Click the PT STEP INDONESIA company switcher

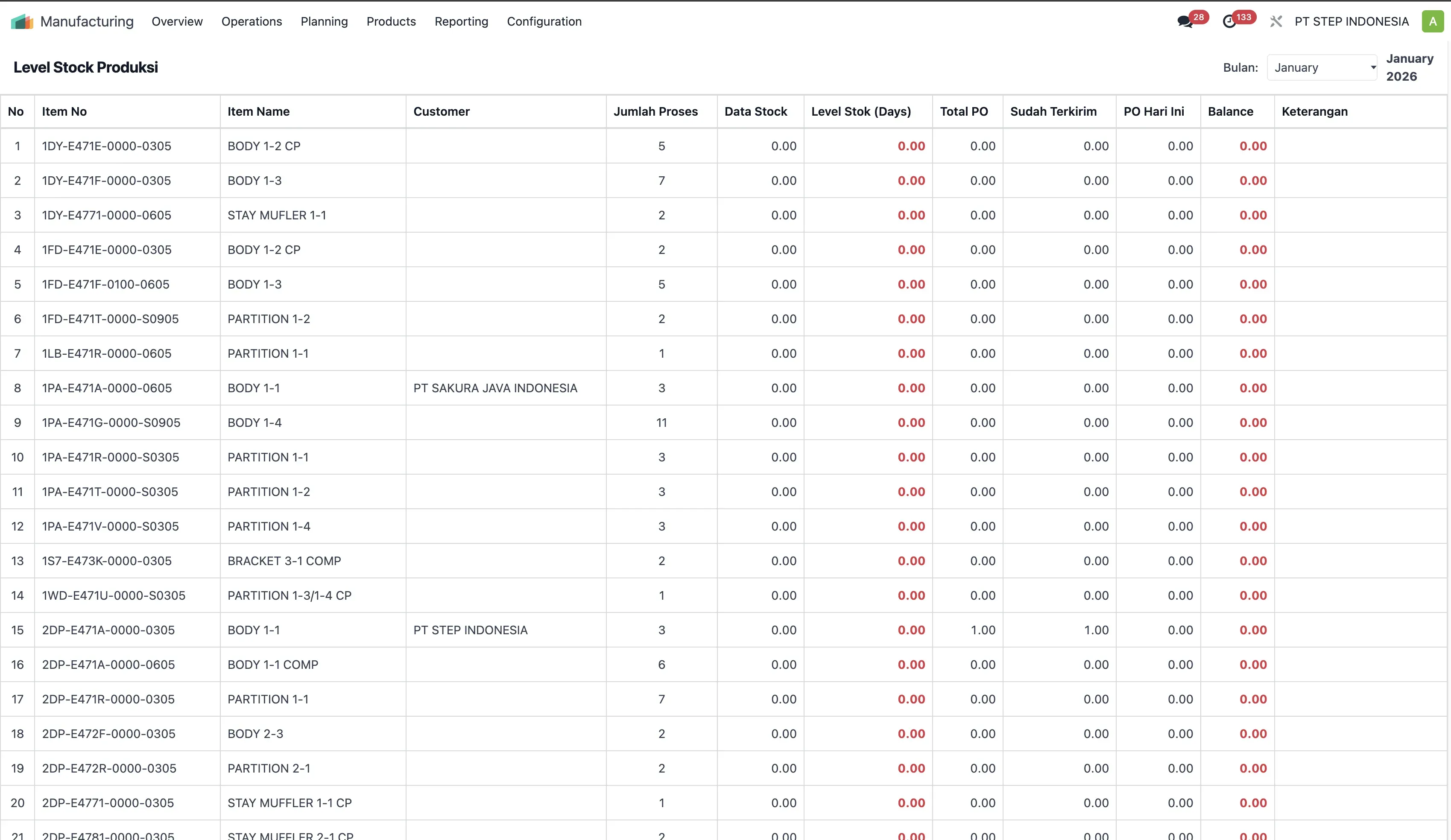click(x=1352, y=21)
